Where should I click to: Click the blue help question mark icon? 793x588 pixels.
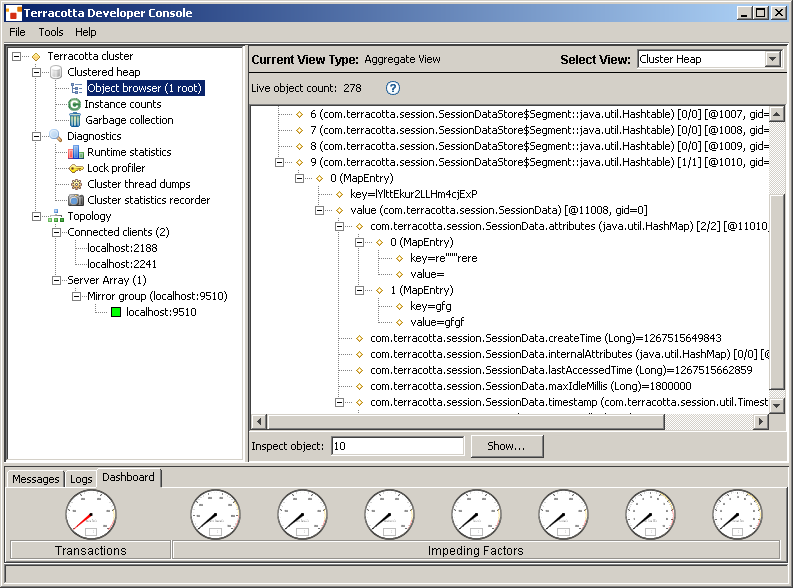393,88
